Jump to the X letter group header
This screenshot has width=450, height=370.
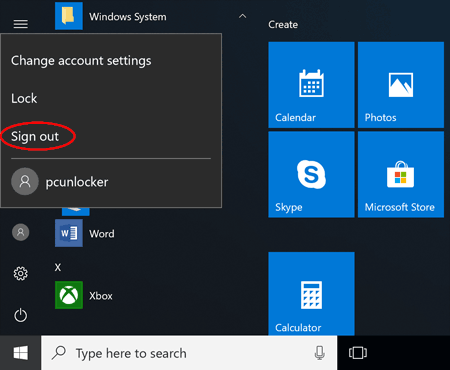tap(58, 267)
